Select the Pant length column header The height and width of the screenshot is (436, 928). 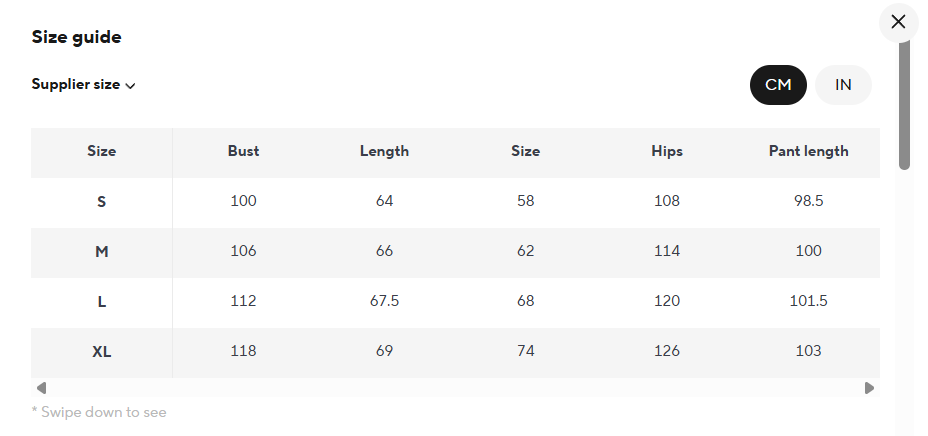click(808, 152)
